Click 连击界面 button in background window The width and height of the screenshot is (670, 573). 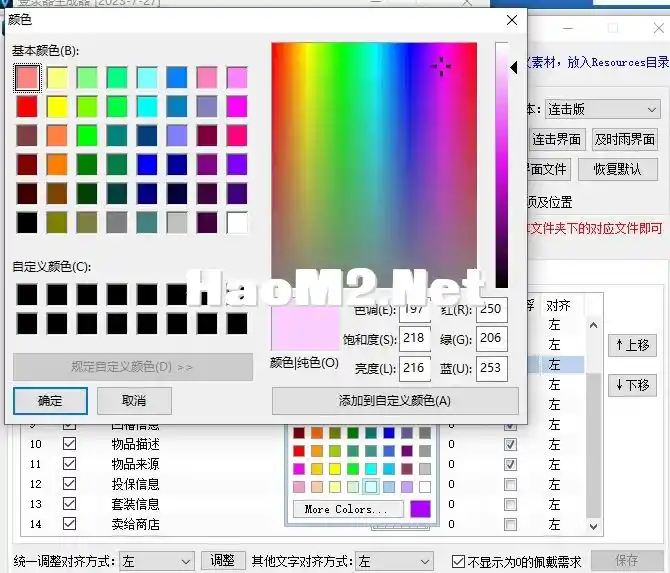click(556, 140)
